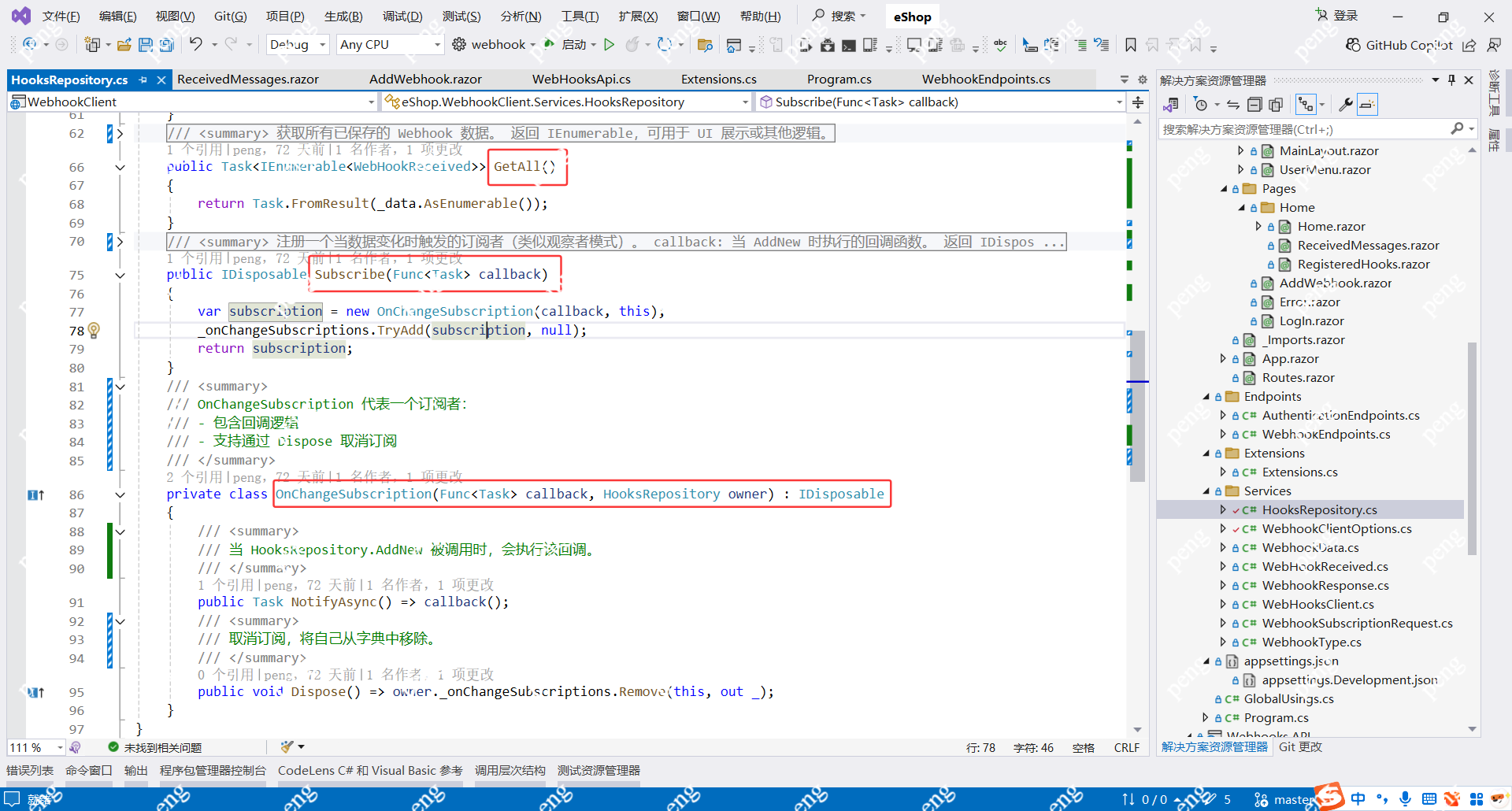Open the Debug configuration dropdown
The width and height of the screenshot is (1512, 811).
(x=298, y=45)
